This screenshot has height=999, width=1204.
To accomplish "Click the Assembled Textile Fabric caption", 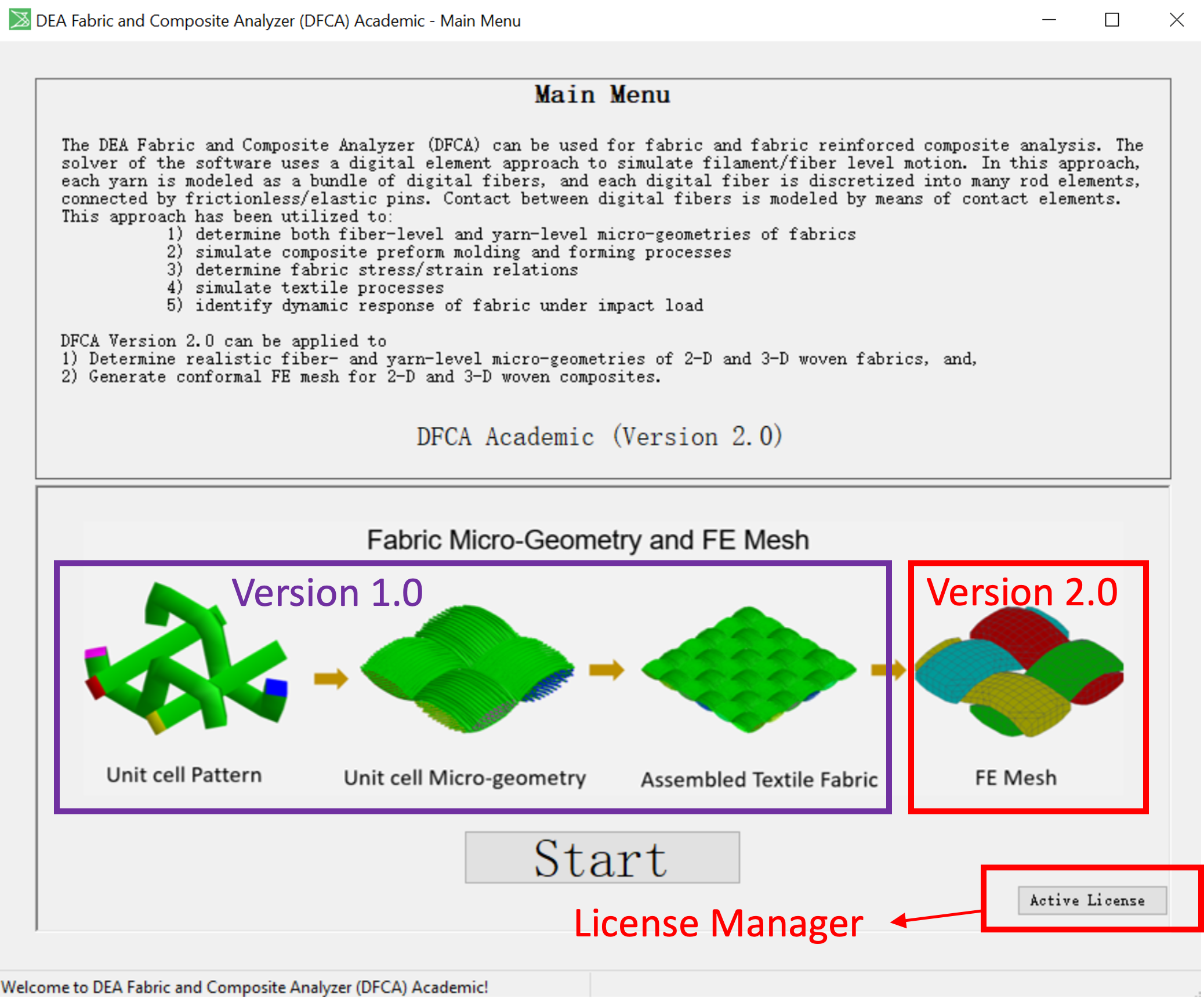I will point(759,780).
